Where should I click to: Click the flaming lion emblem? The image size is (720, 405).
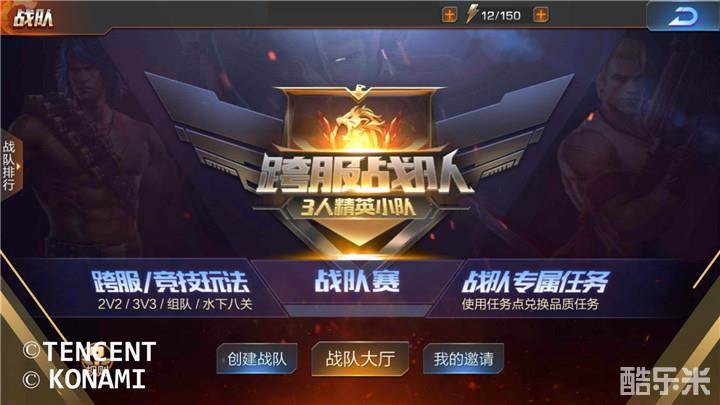pyautogui.click(x=360, y=127)
